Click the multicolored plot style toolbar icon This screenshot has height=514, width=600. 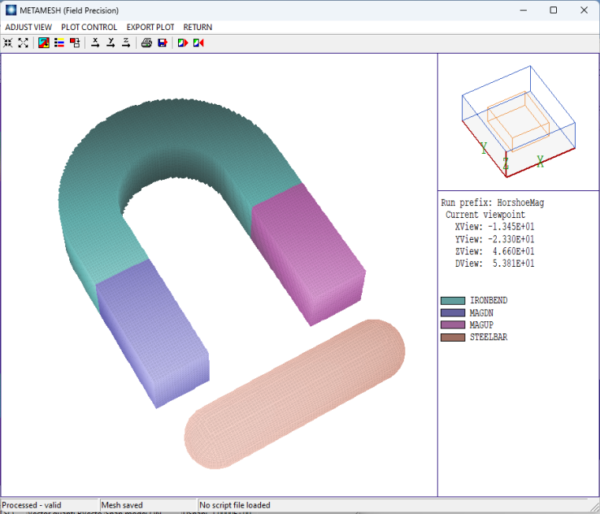pos(44,43)
